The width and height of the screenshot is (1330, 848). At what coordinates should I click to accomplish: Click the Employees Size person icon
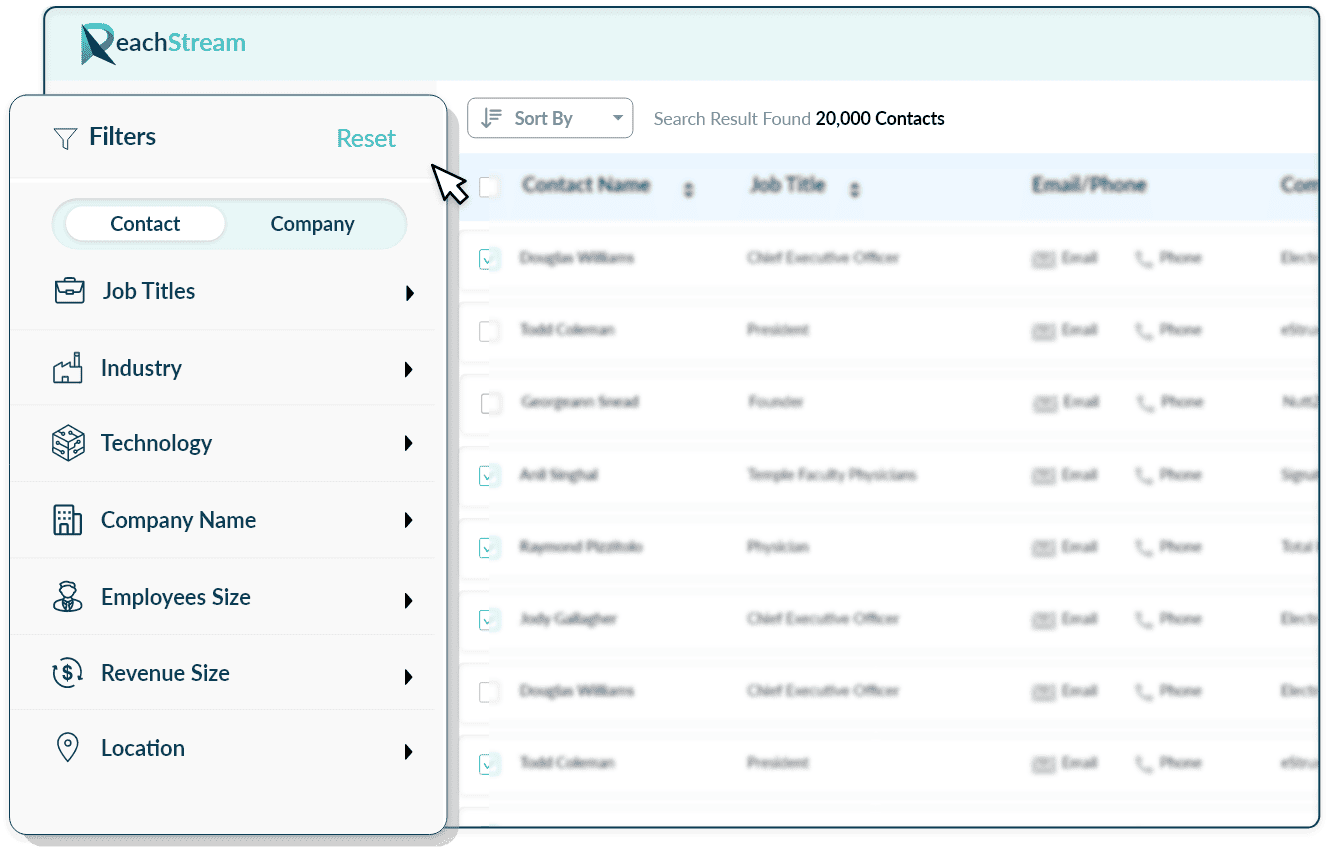coord(67,597)
